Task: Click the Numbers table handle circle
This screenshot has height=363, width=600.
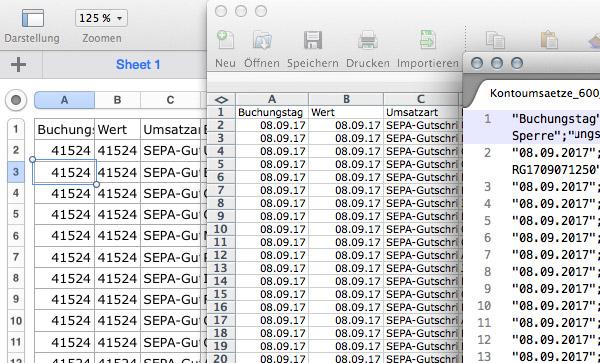Action: (x=16, y=100)
